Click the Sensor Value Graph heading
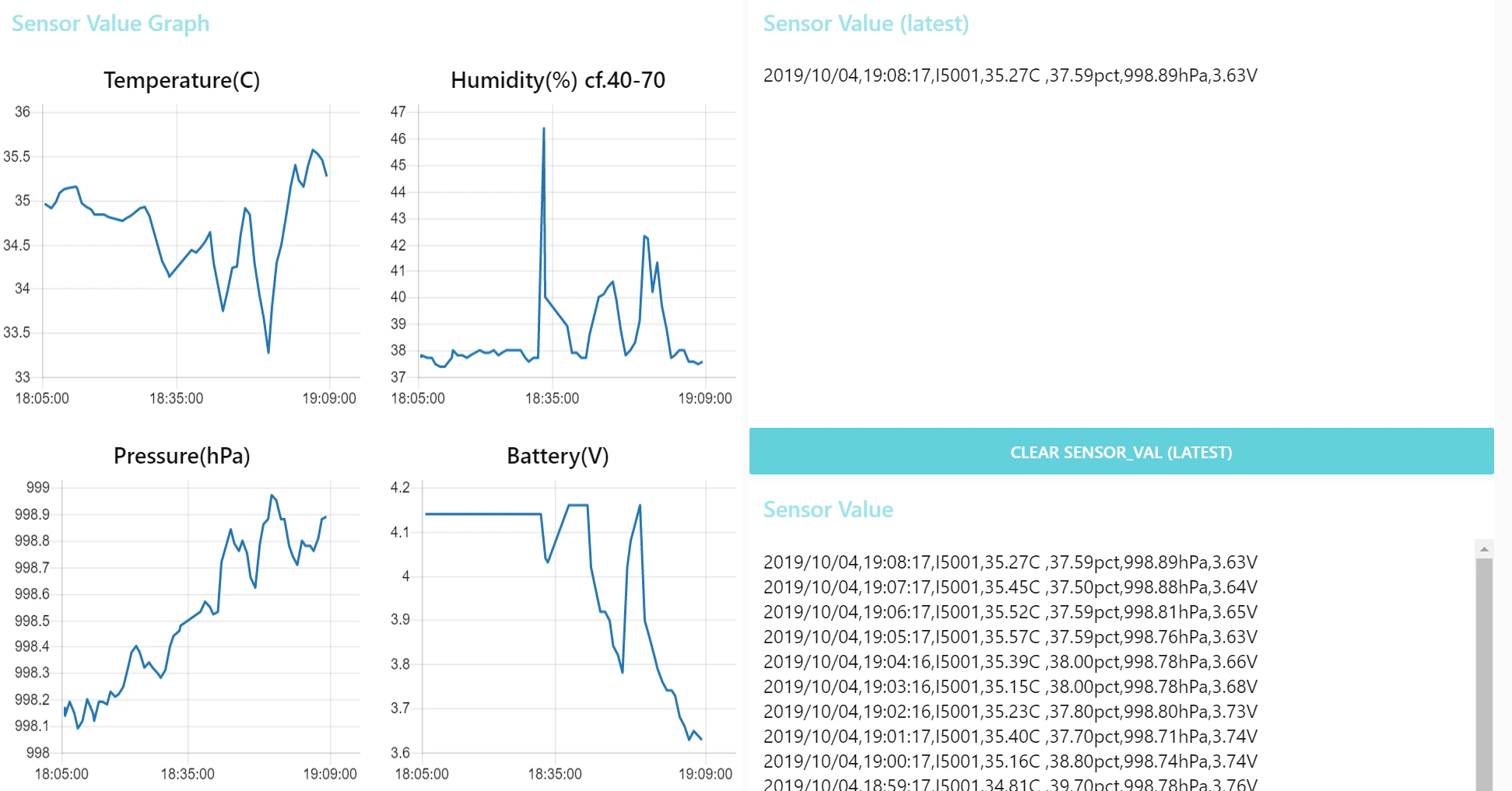 tap(111, 23)
